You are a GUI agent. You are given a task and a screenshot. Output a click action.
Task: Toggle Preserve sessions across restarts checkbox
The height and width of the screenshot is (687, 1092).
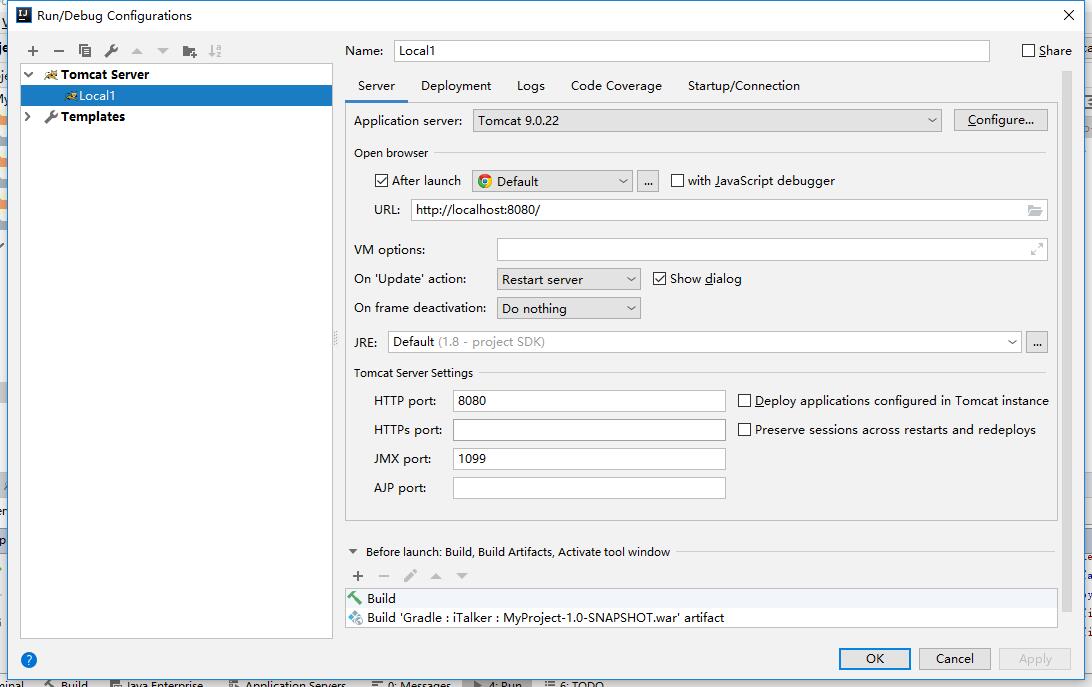pos(744,430)
